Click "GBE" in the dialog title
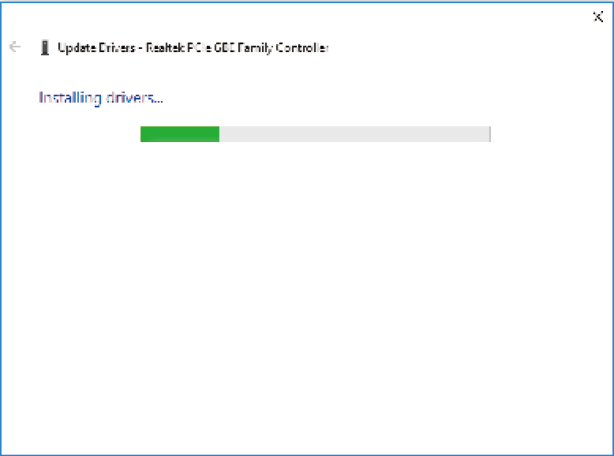The width and height of the screenshot is (614, 456). click(224, 48)
